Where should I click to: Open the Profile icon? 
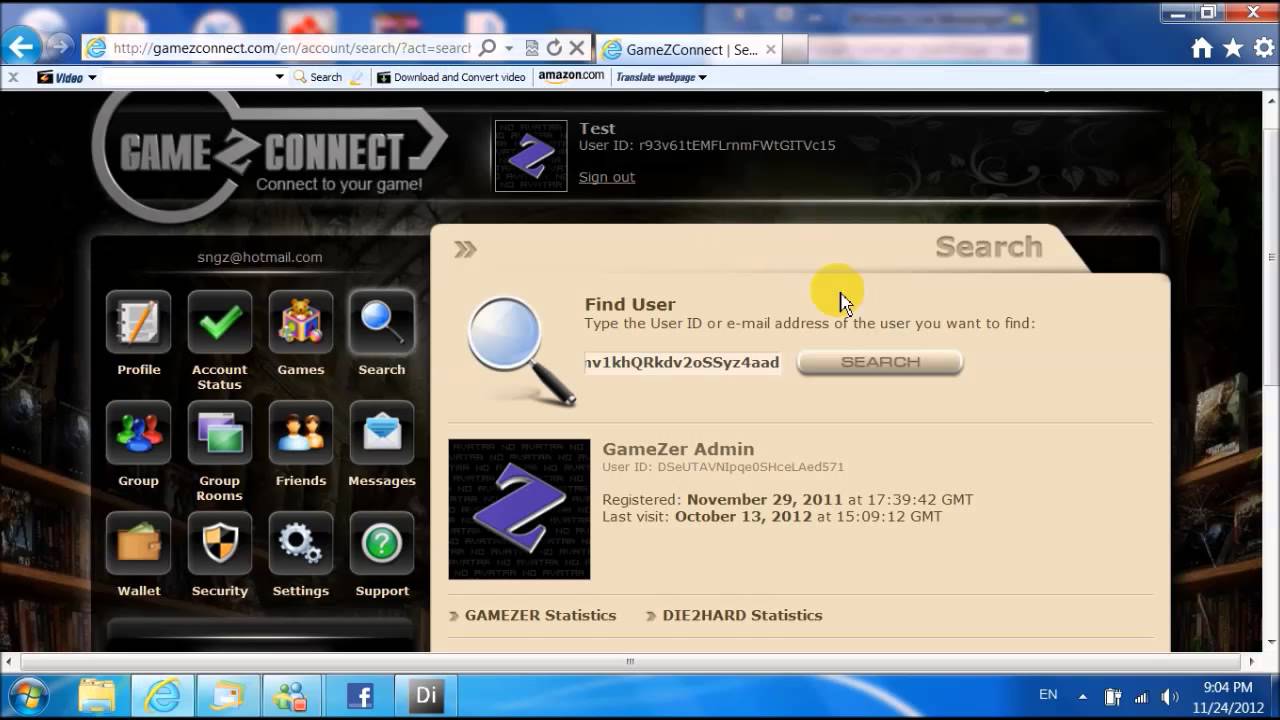(138, 323)
